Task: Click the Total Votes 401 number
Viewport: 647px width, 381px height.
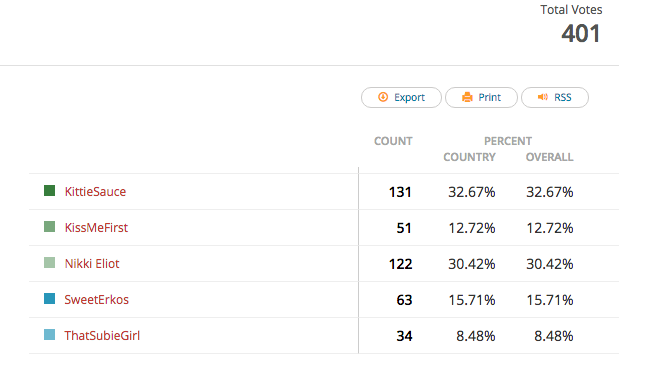Action: coord(581,33)
